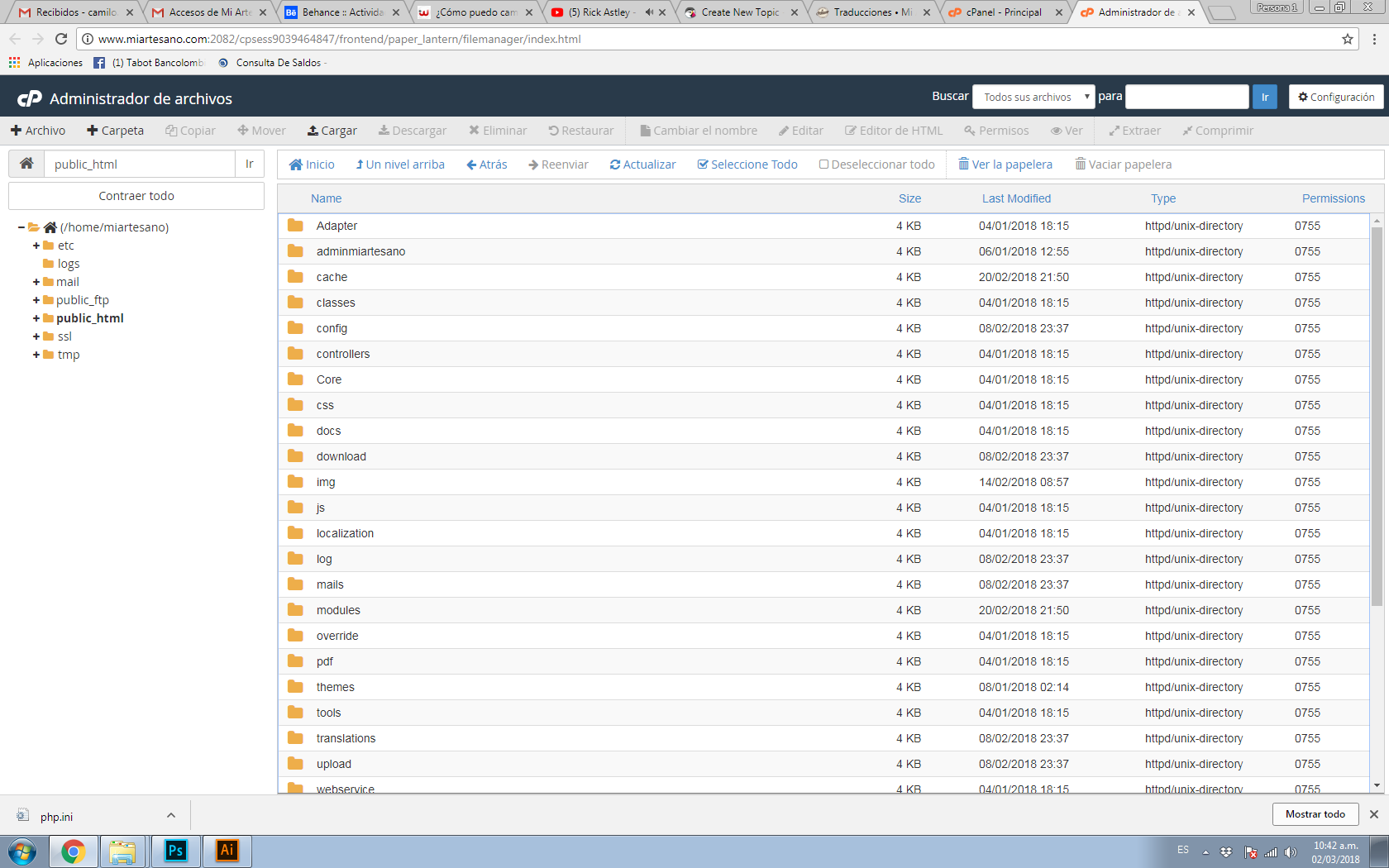Click the cPanel logo icon
This screenshot has height=868, width=1389.
30,98
